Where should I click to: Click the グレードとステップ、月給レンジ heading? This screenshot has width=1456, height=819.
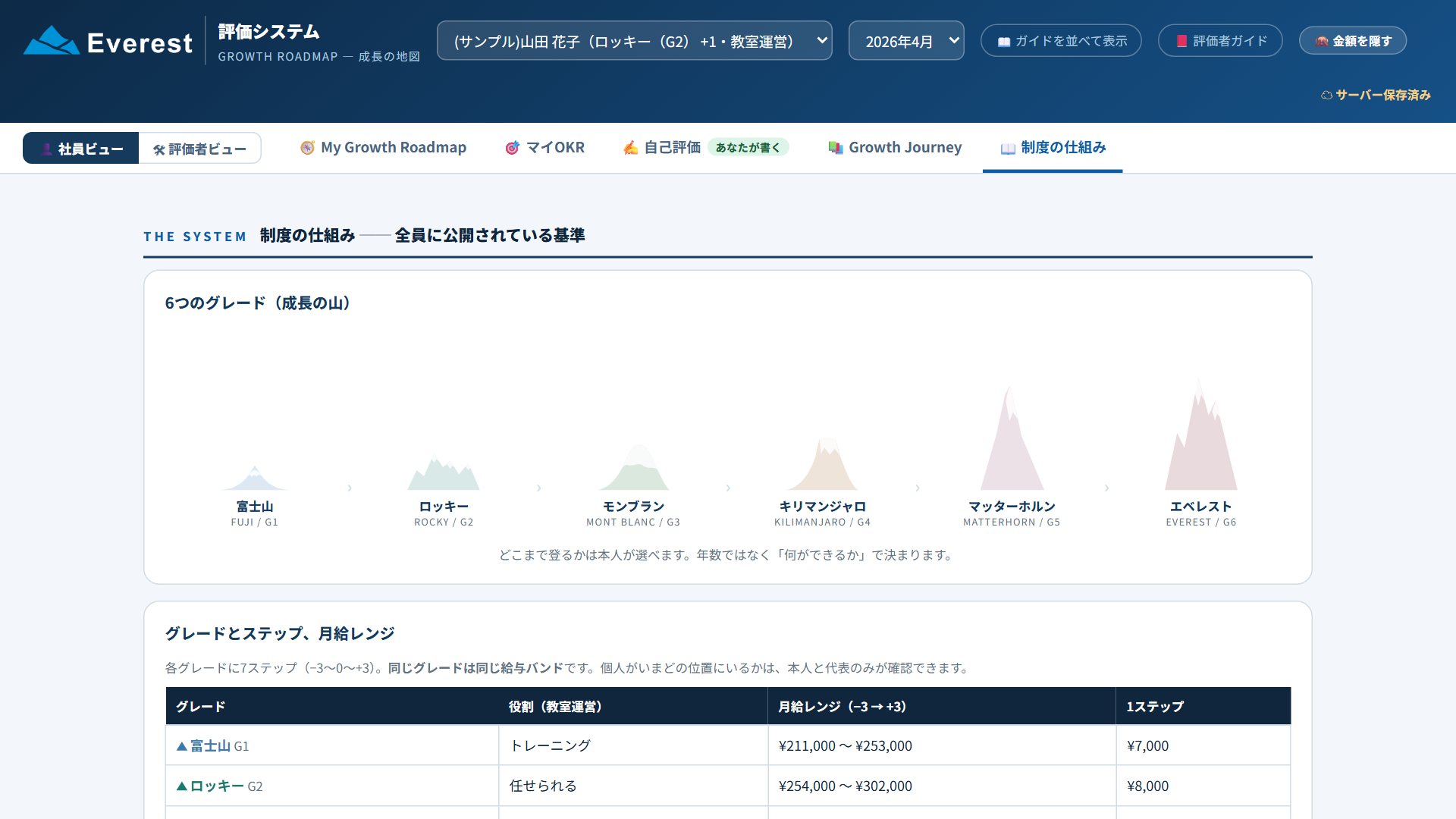(280, 633)
